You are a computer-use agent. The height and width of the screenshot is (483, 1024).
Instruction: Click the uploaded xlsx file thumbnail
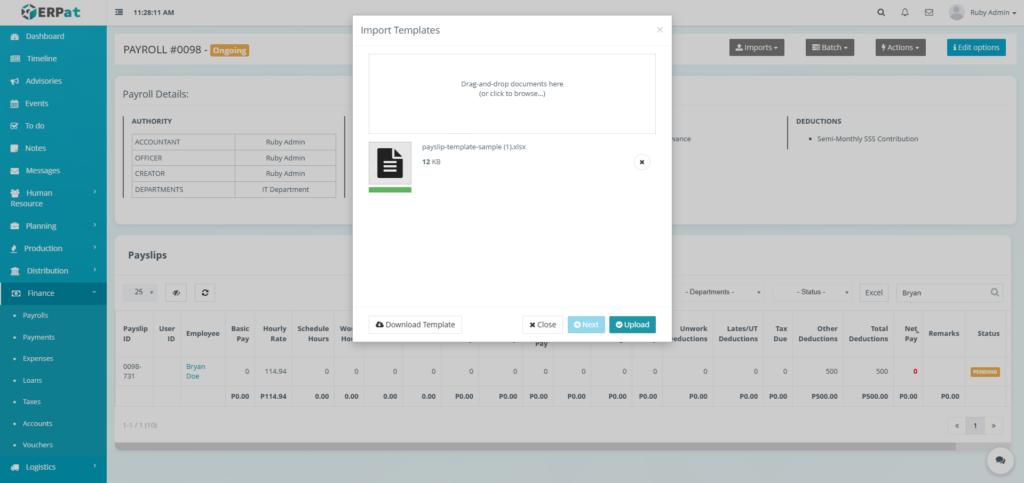click(x=389, y=163)
